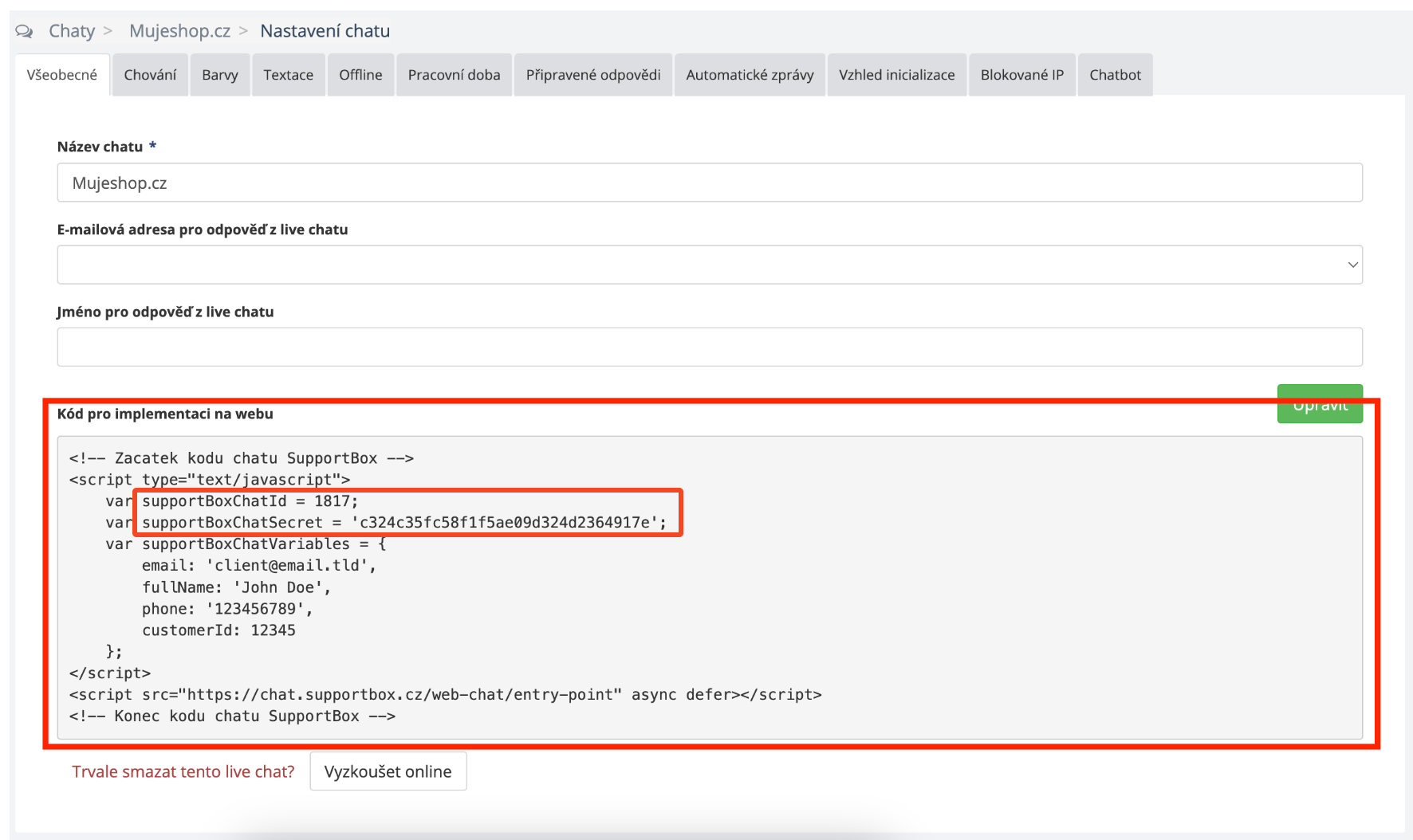Screen dimensions: 1413x840
Task: Click the email: 'client@email.tld' line
Action: [259, 566]
